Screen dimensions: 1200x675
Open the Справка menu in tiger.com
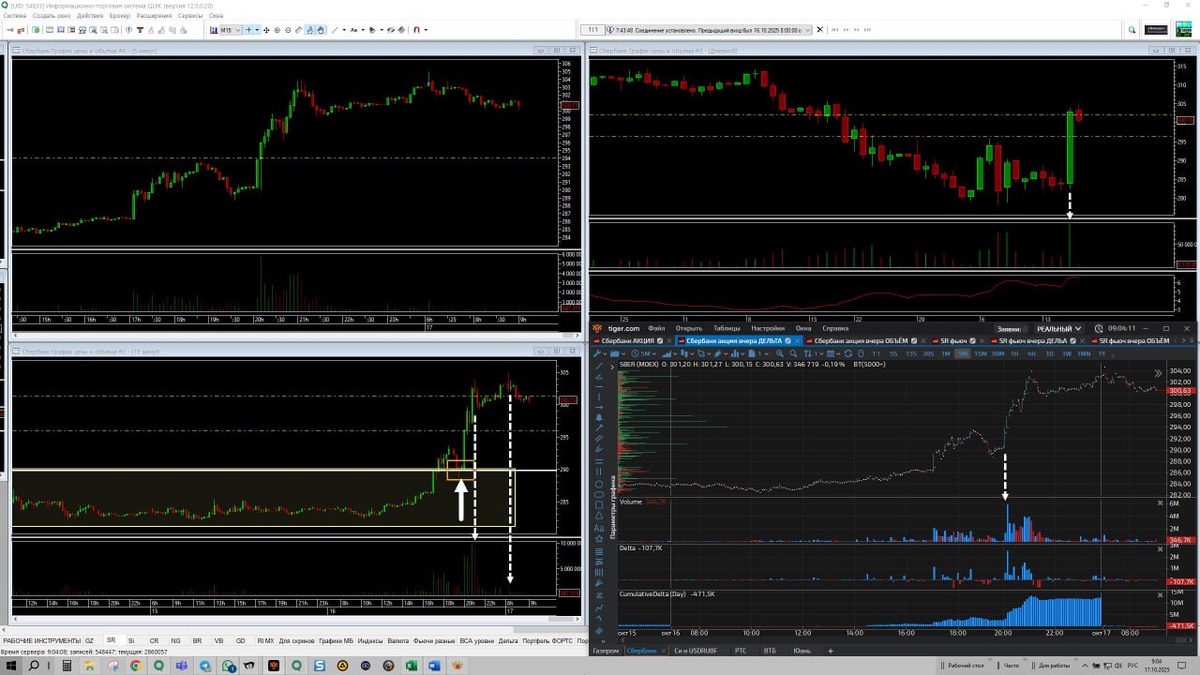835,328
